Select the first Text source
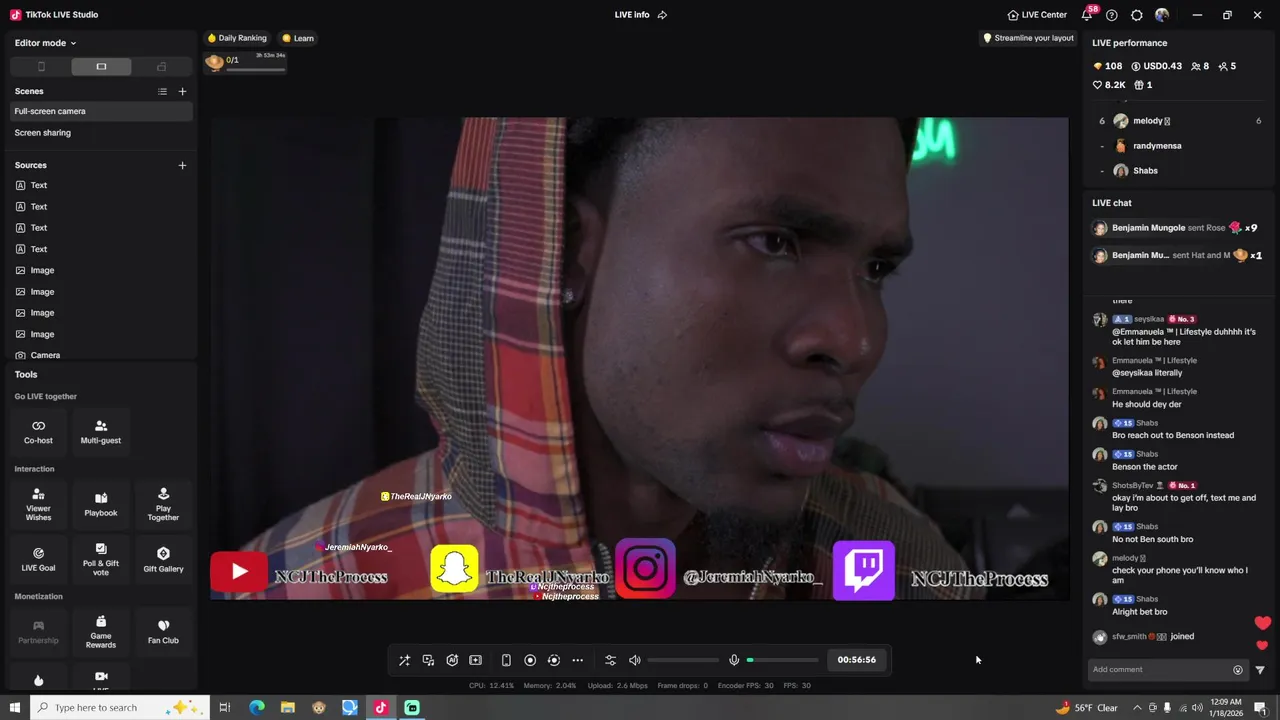The width and height of the screenshot is (1280, 720). pos(100,185)
